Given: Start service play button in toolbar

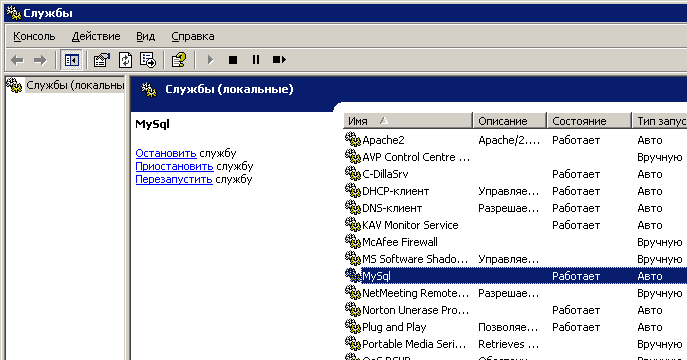Looking at the screenshot, I should 210,60.
